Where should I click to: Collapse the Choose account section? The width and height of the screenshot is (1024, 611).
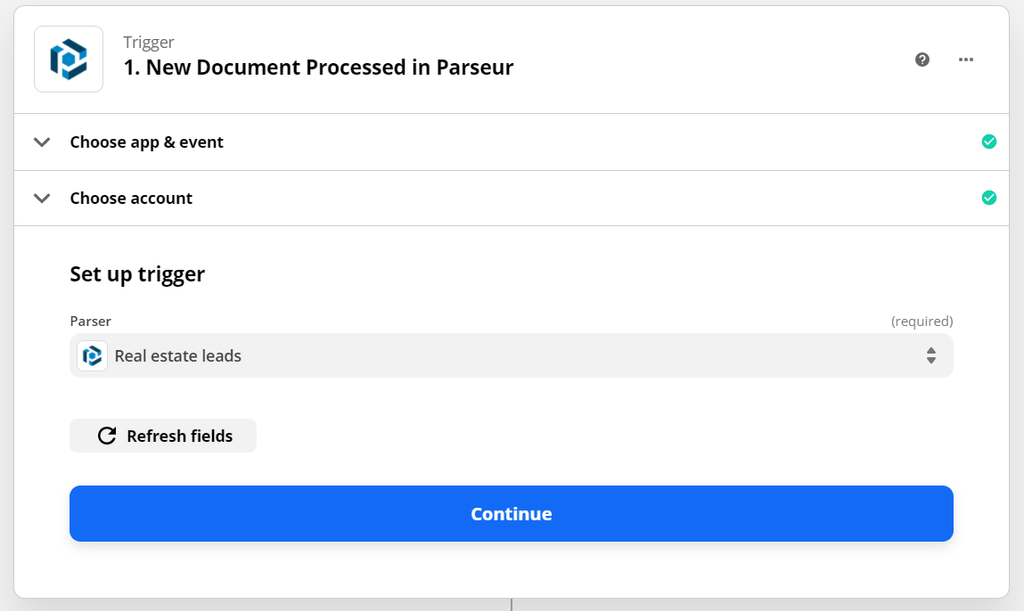42,197
